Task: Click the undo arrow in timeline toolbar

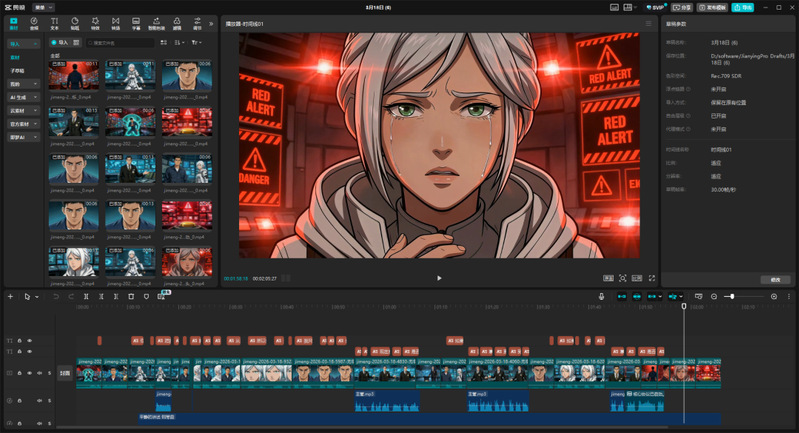Action: (56, 297)
